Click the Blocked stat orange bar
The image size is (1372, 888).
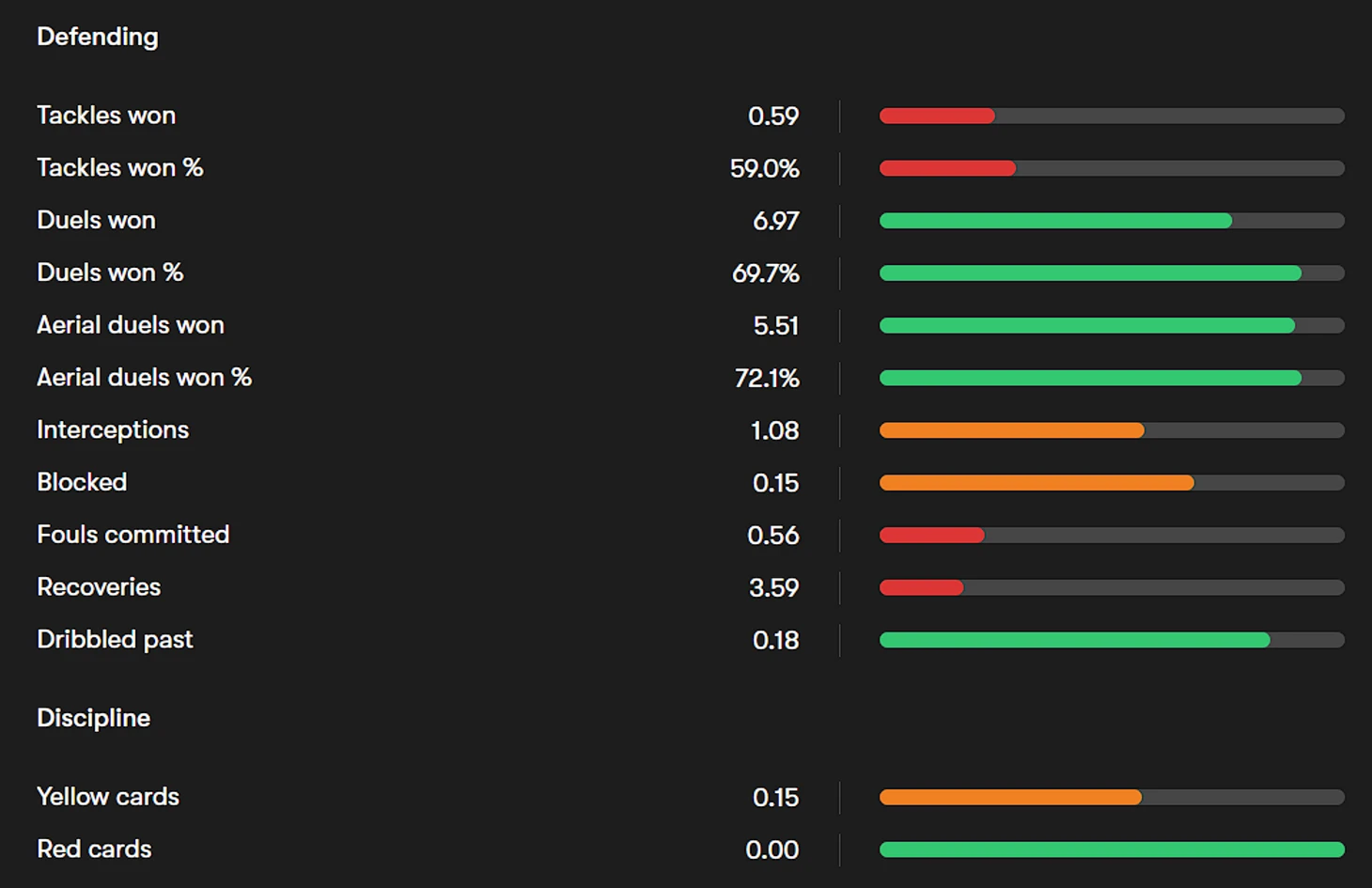pyautogui.click(x=1036, y=483)
